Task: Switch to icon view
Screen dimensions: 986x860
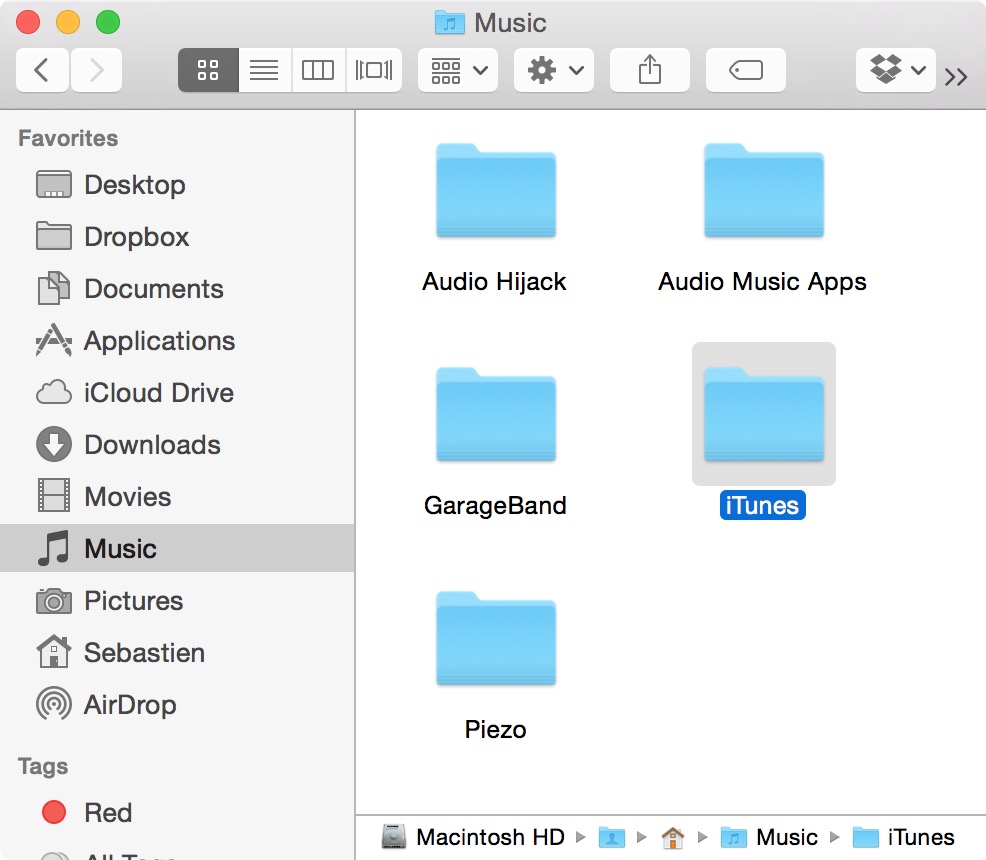Action: pyautogui.click(x=208, y=70)
